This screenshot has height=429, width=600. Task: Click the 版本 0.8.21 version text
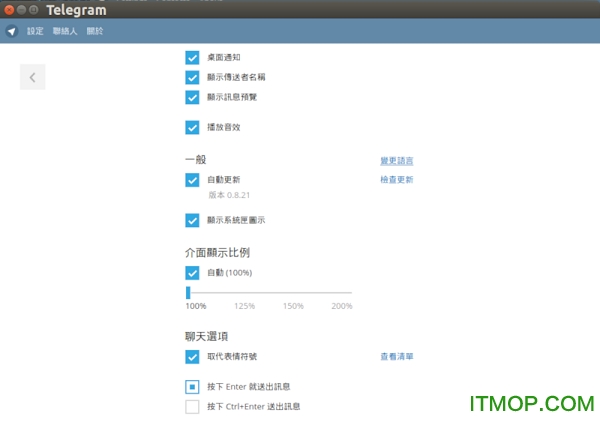229,195
